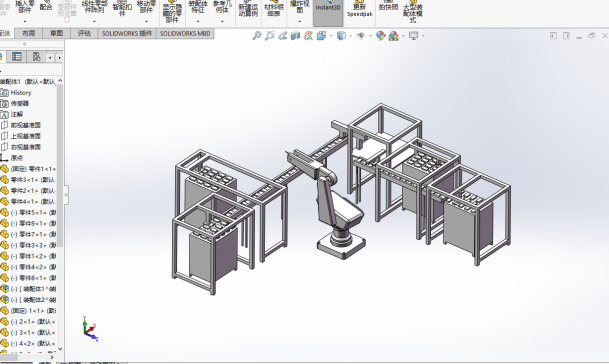Screen dimensions: 609x364
Task: Click the 线性零部件阵列 linear pattern button
Action: [x=94, y=7]
